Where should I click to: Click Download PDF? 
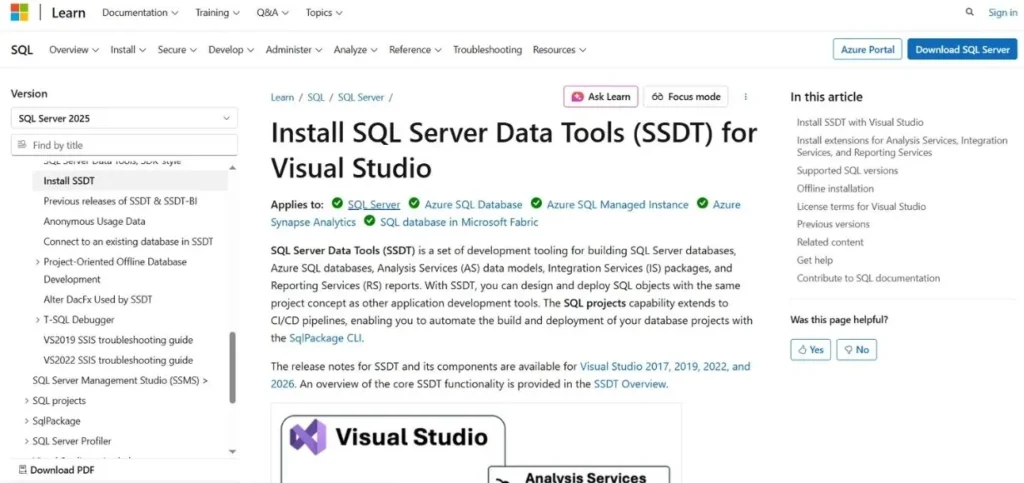56,470
